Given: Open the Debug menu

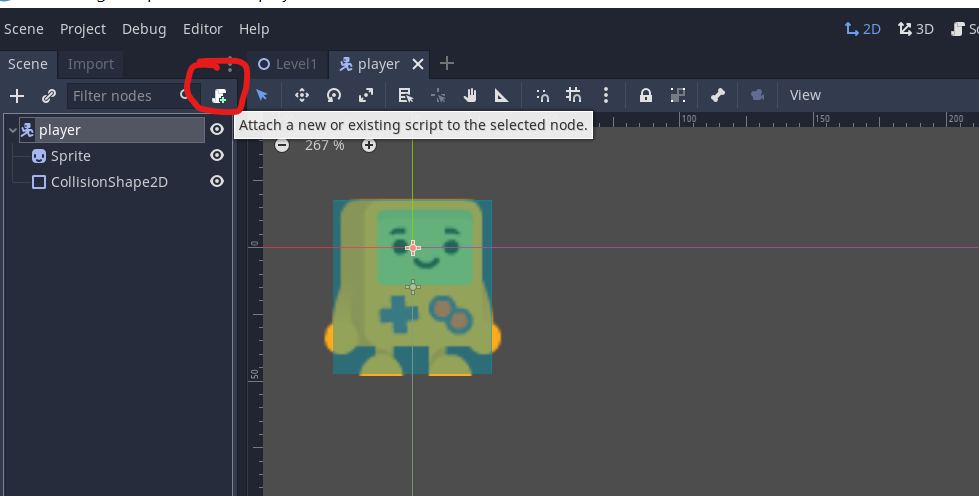Looking at the screenshot, I should coord(144,29).
